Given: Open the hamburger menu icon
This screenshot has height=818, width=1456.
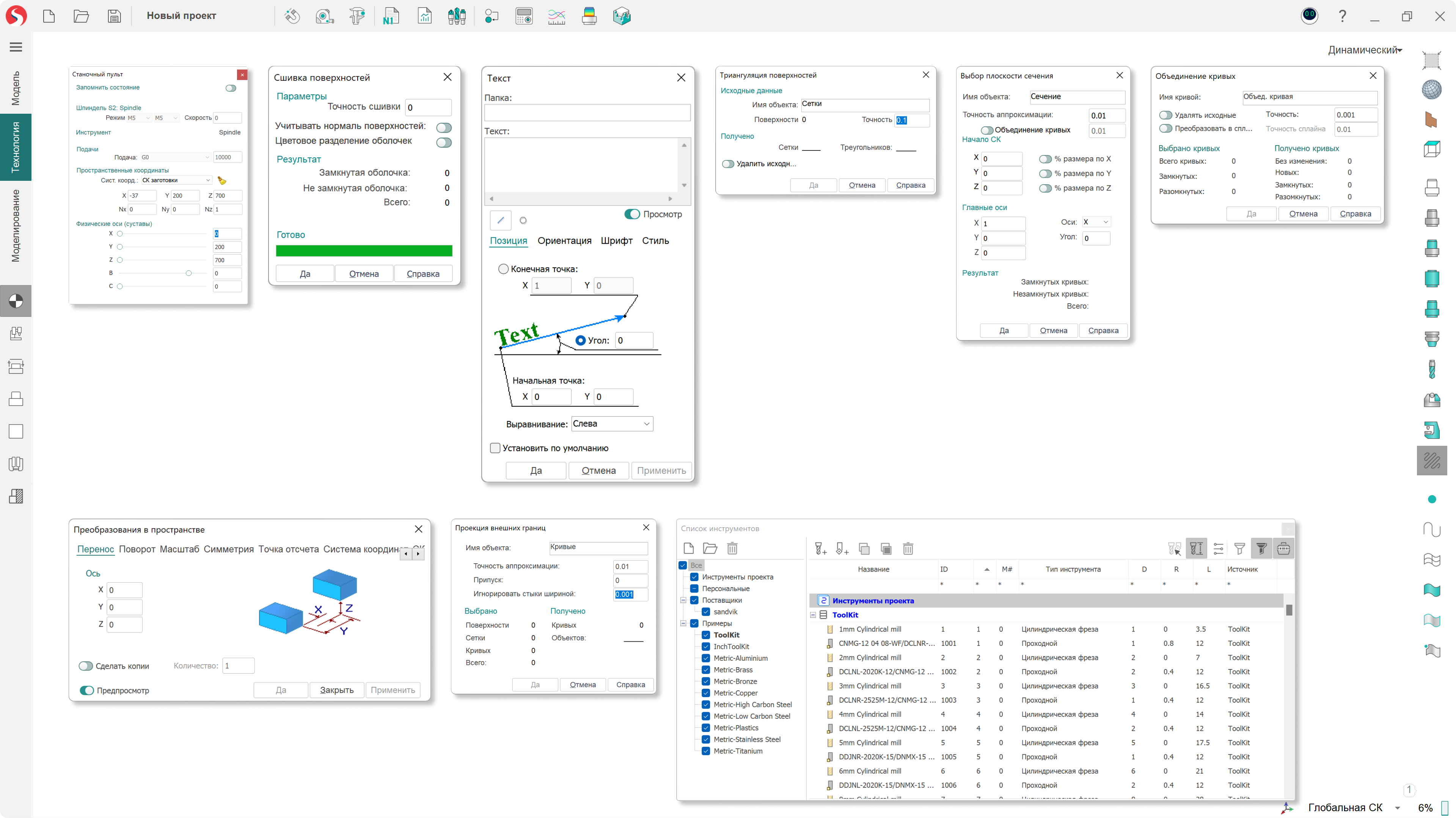Looking at the screenshot, I should click(x=16, y=47).
